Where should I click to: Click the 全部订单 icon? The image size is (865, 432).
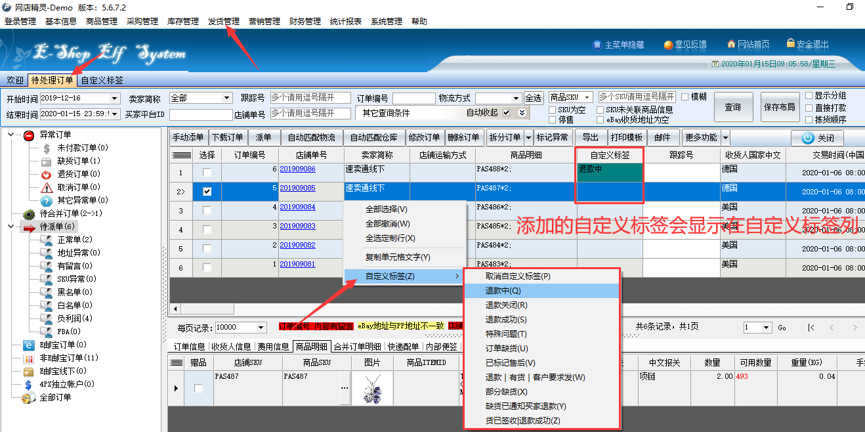(29, 398)
